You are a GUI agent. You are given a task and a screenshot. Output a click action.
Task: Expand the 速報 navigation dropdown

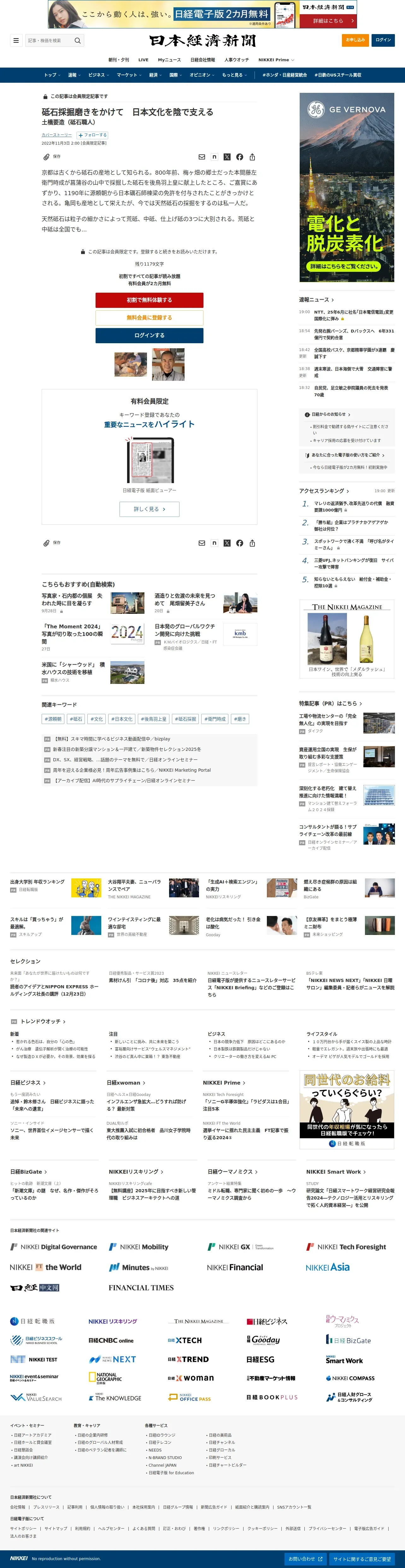tap(73, 75)
